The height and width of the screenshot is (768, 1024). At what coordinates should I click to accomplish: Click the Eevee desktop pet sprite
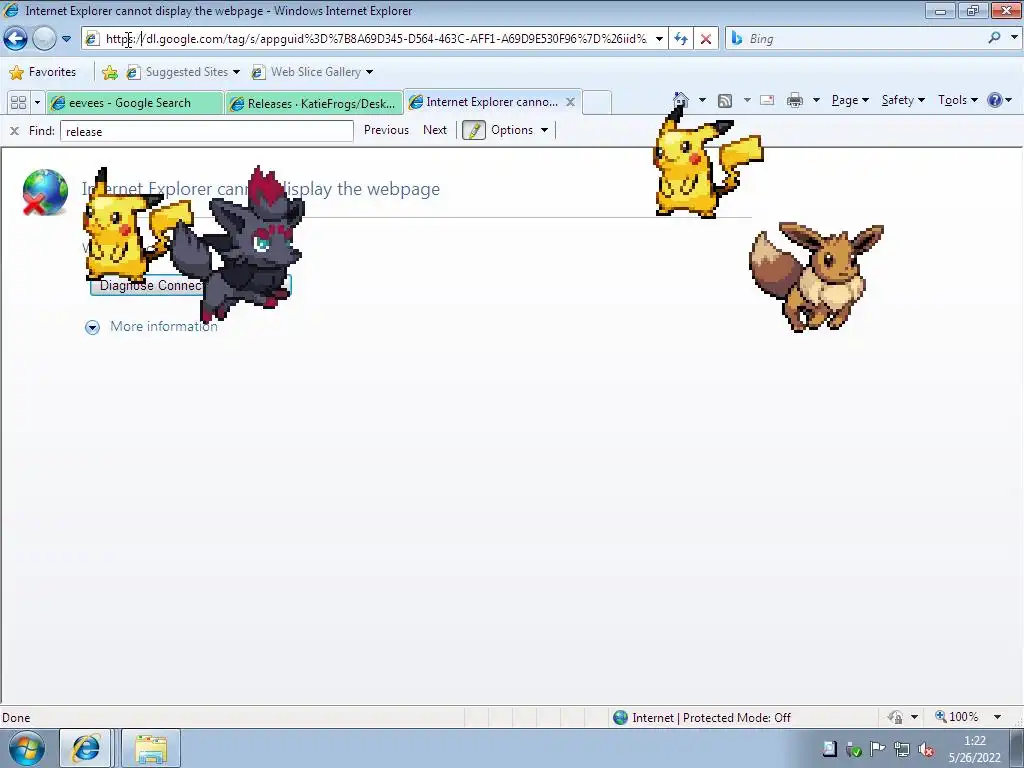[816, 277]
